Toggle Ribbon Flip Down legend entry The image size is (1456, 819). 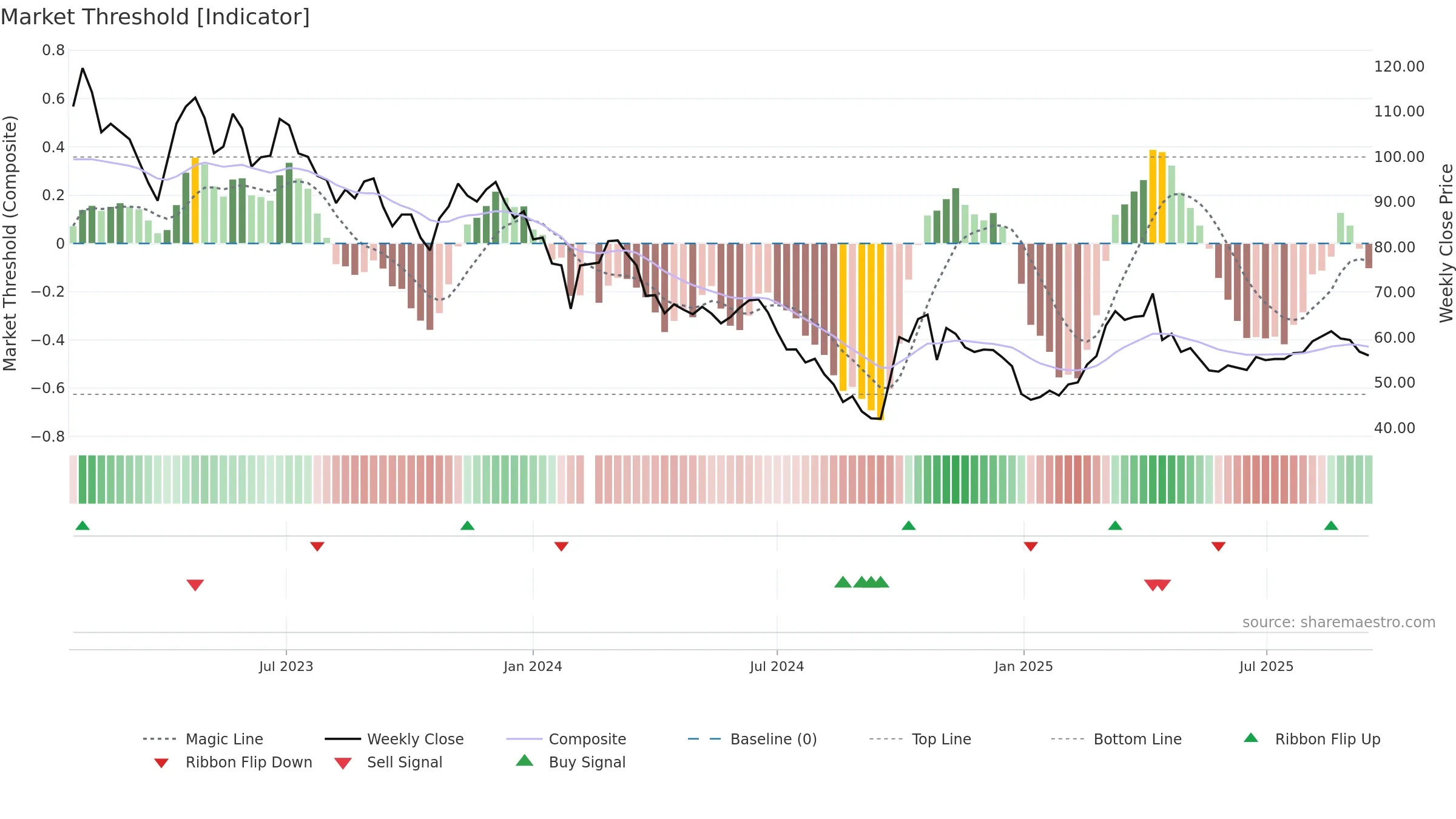(233, 762)
